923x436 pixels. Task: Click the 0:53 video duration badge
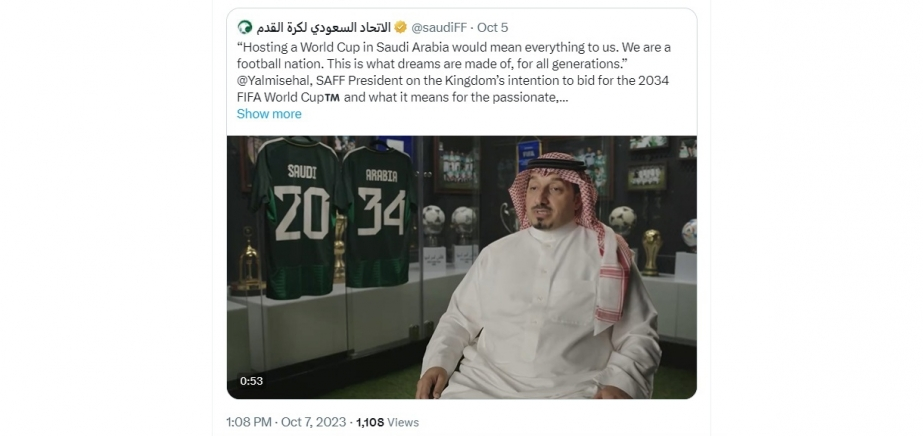tap(251, 381)
